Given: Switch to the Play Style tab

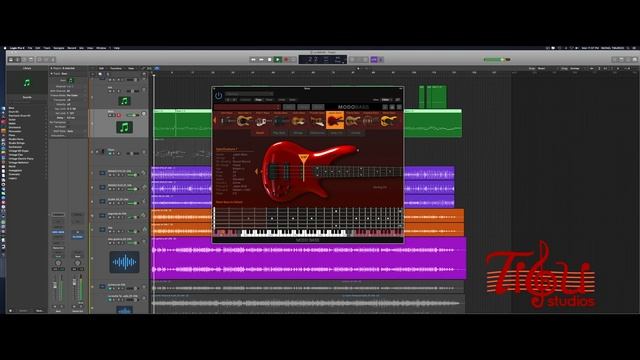Looking at the screenshot, I should point(279,133).
